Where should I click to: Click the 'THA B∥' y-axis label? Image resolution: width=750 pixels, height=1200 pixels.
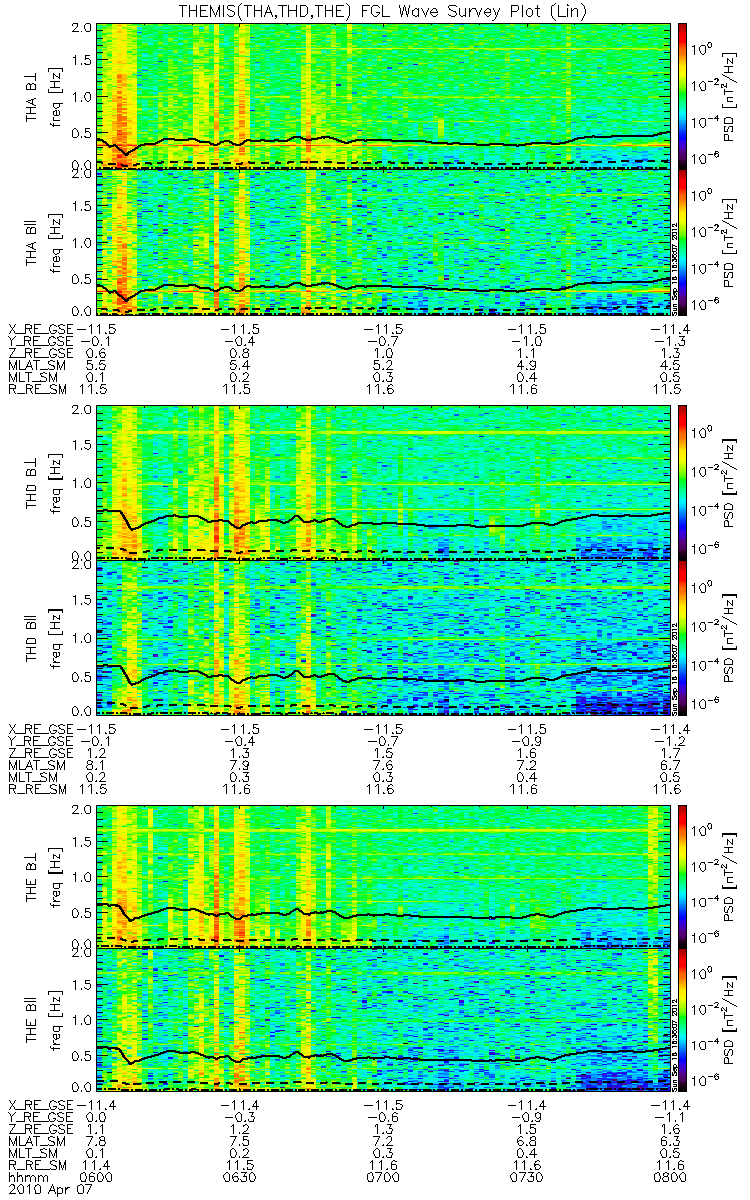coord(32,241)
